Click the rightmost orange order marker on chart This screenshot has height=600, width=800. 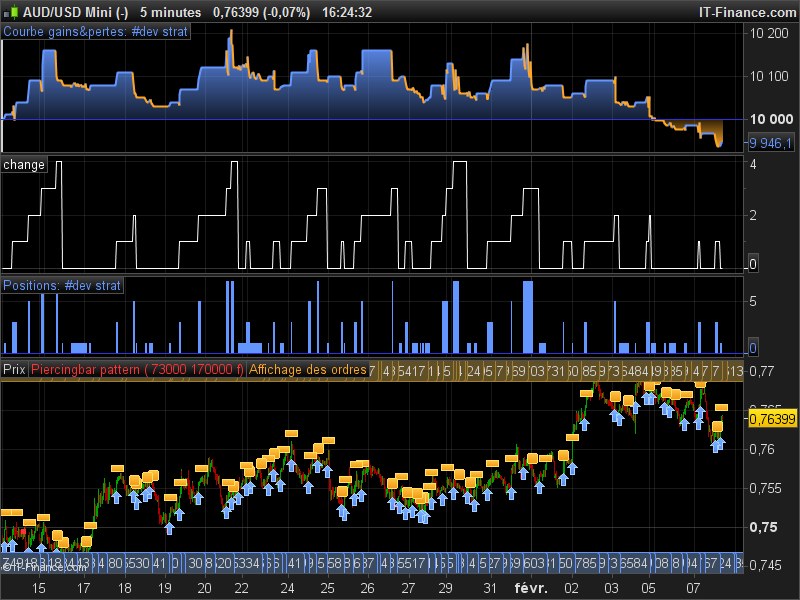coord(722,407)
